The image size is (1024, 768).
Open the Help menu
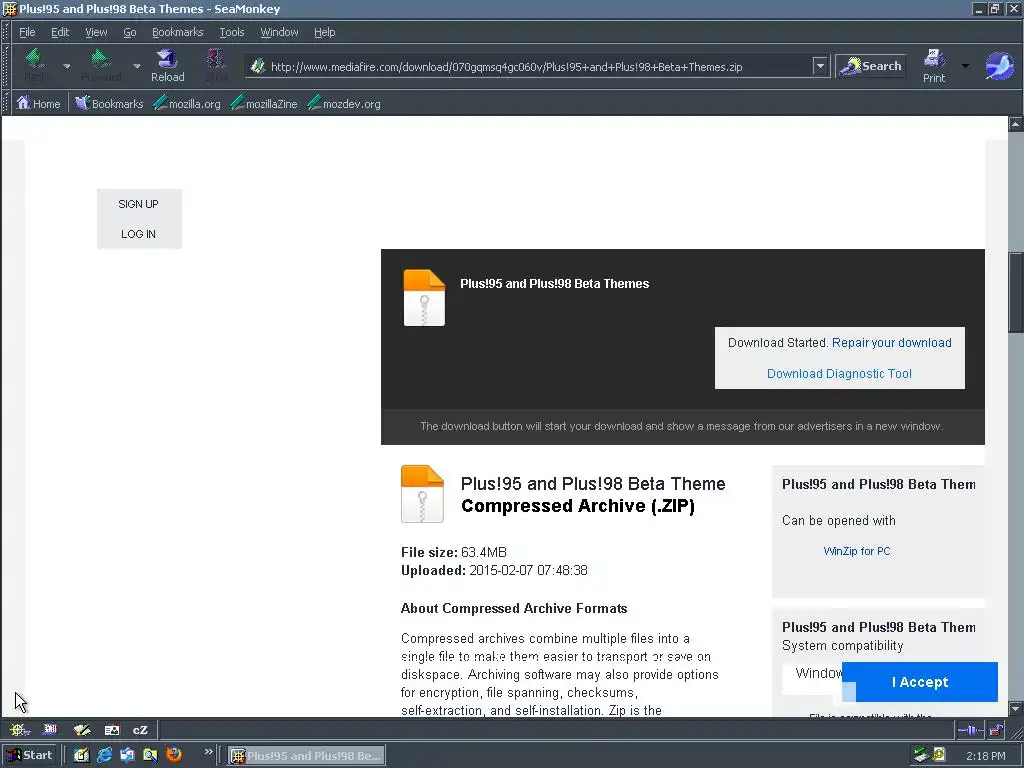point(325,32)
